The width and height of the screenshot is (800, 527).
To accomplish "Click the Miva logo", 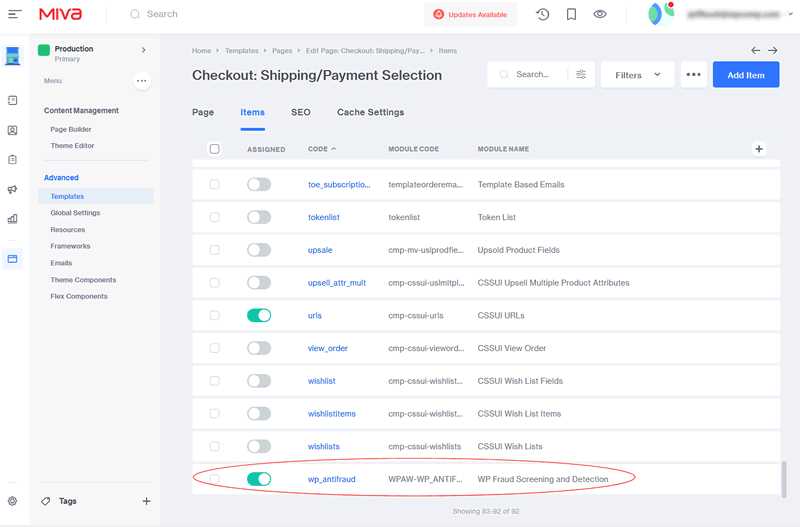I will coord(60,14).
